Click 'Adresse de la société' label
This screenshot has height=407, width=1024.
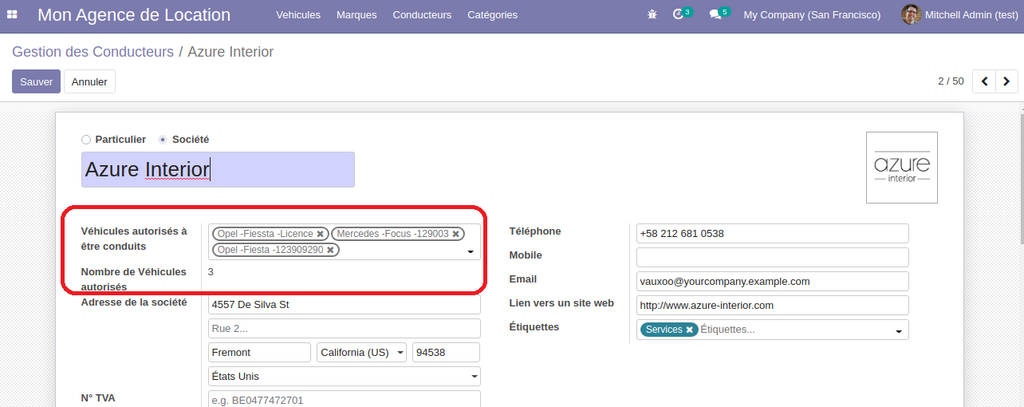coord(134,302)
